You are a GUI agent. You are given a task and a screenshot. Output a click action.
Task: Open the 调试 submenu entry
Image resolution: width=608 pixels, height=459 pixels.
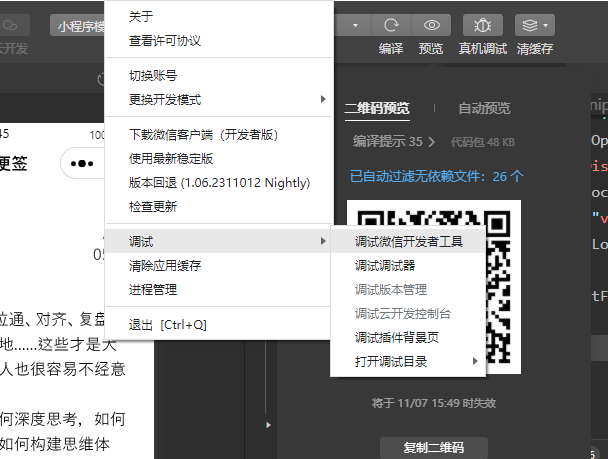[219, 242]
